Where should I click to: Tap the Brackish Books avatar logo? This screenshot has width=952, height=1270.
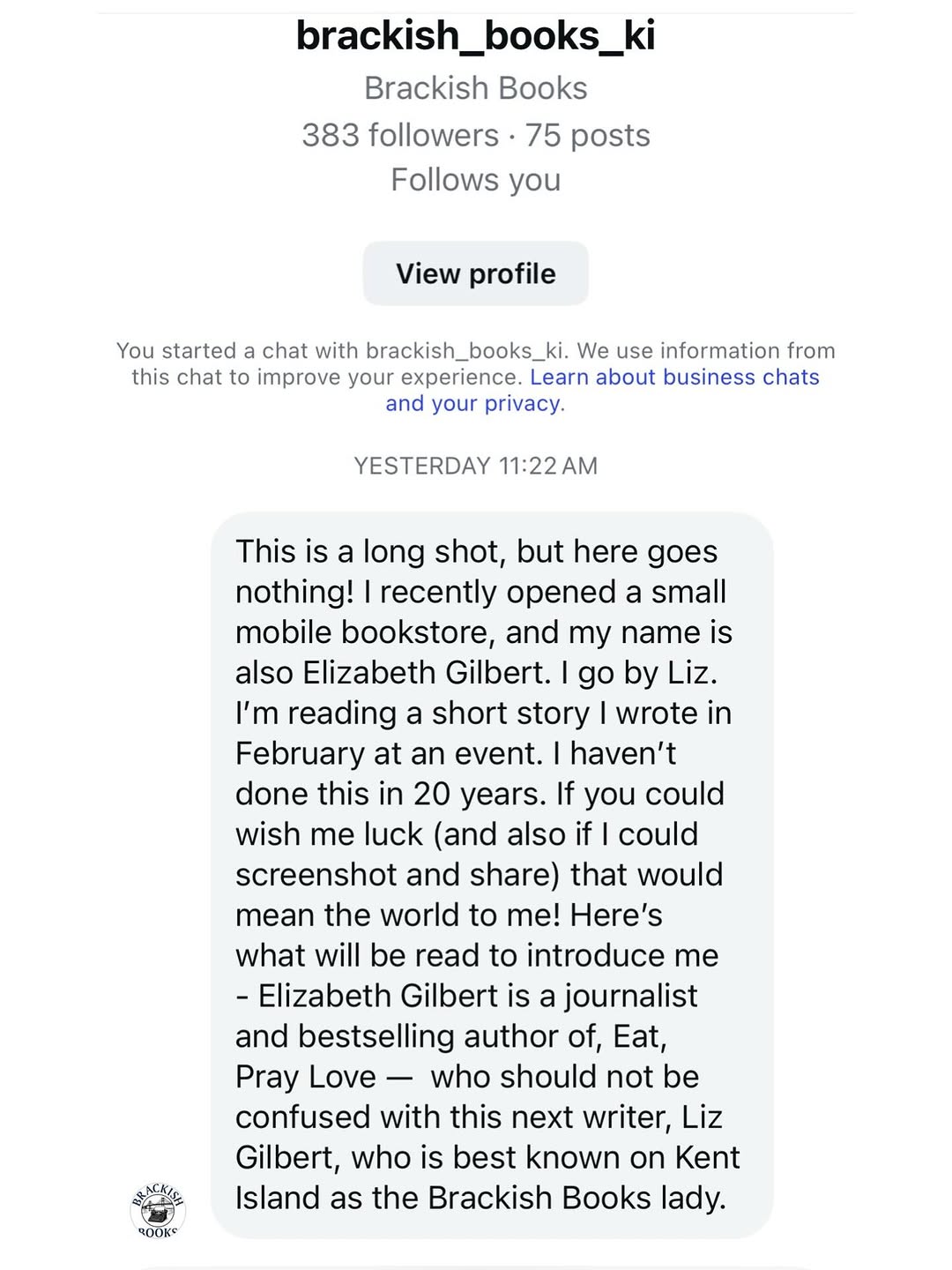point(158,1209)
